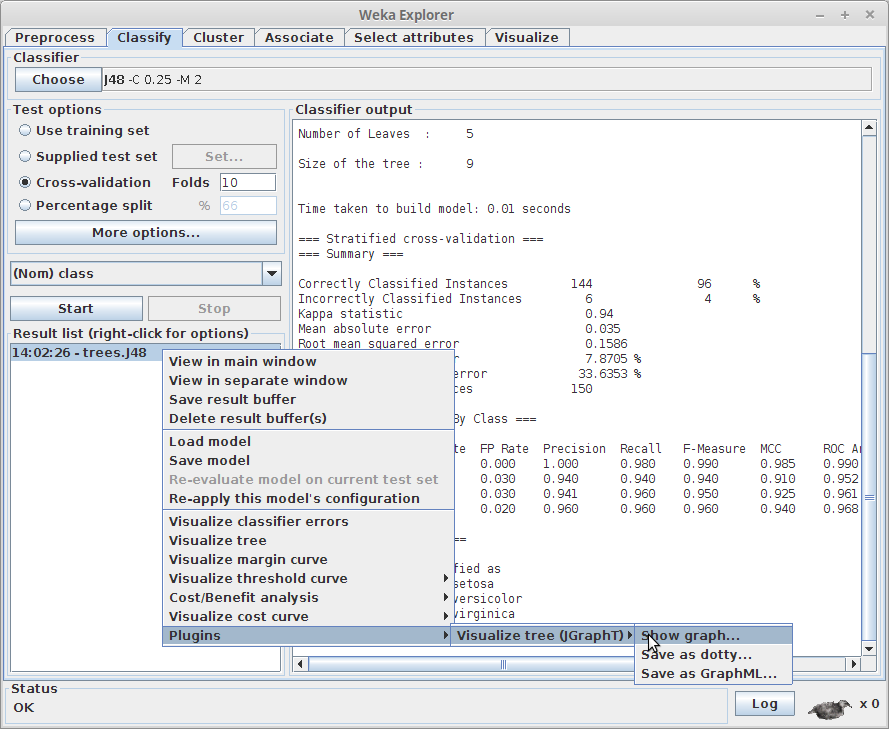Click the vertical scrollbar thumb
The width and height of the screenshot is (889, 729).
coord(869,497)
